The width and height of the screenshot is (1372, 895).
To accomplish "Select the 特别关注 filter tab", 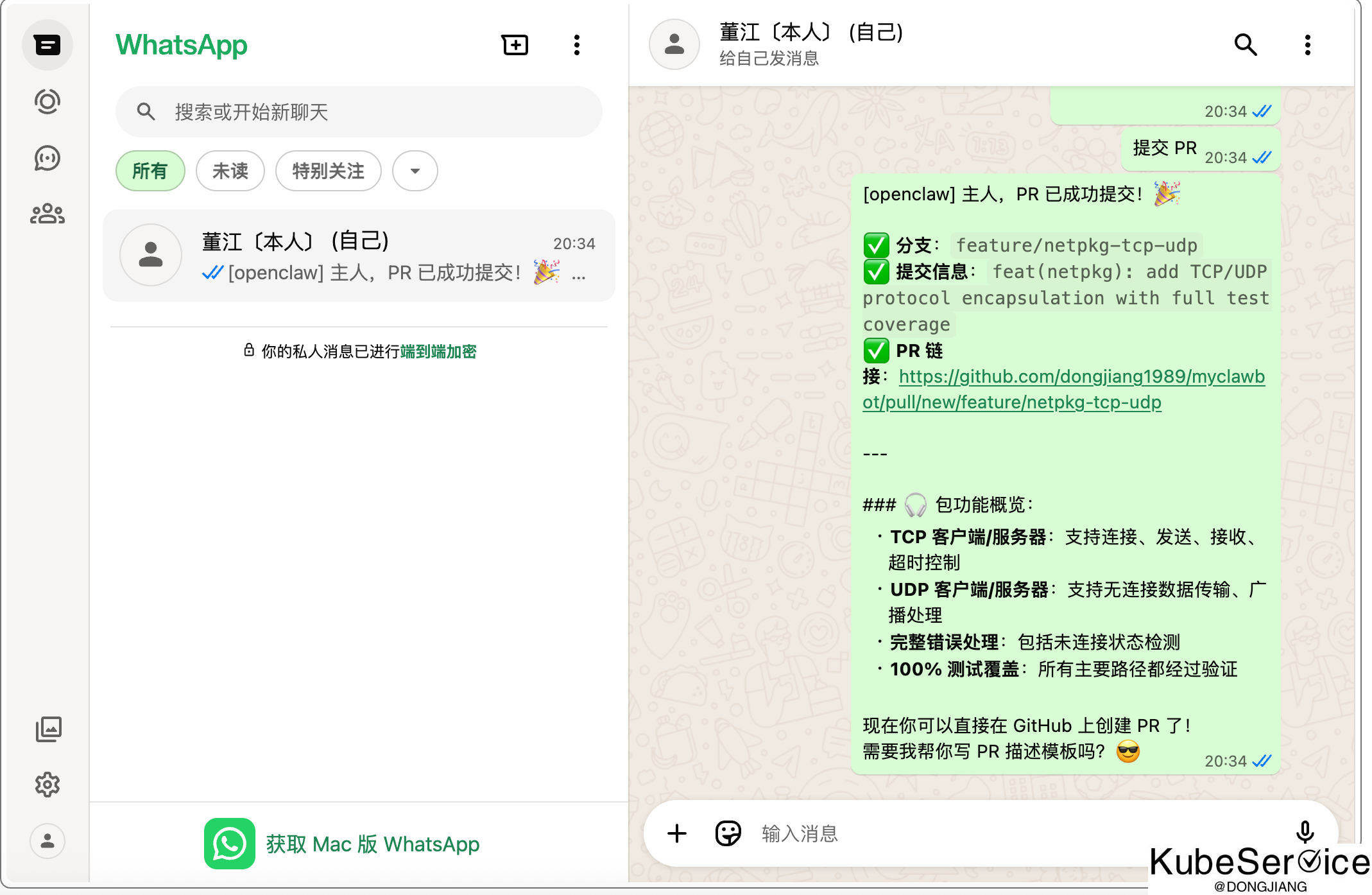I will click(328, 171).
